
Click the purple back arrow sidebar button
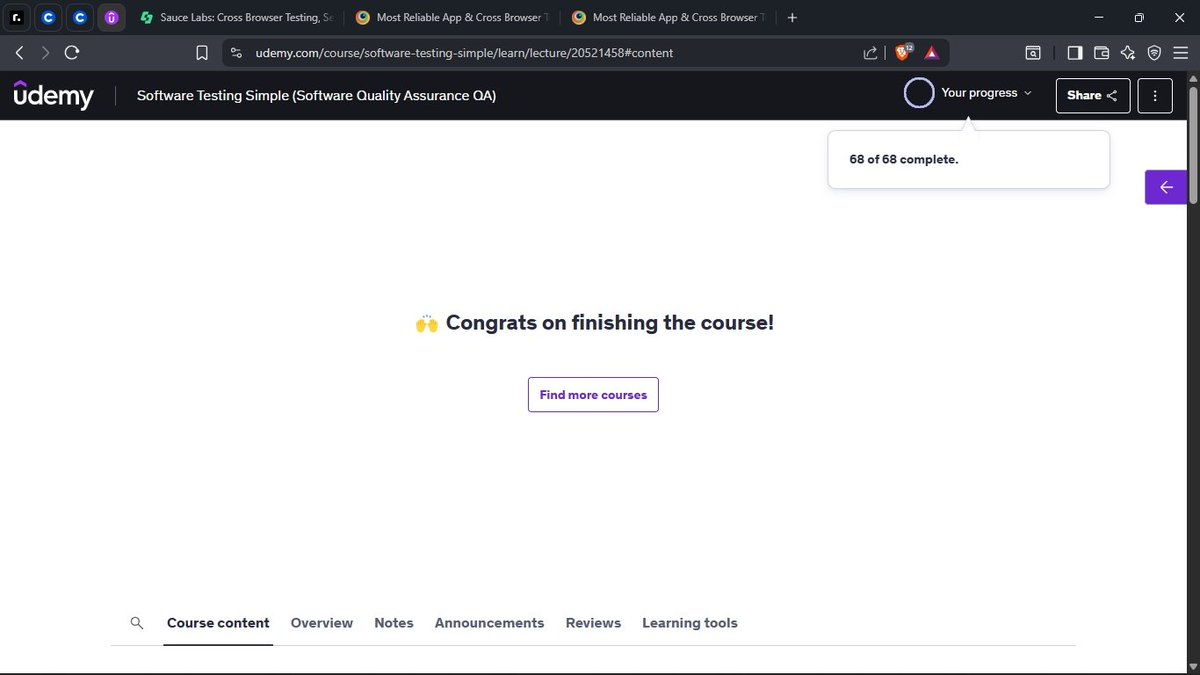(x=1166, y=187)
